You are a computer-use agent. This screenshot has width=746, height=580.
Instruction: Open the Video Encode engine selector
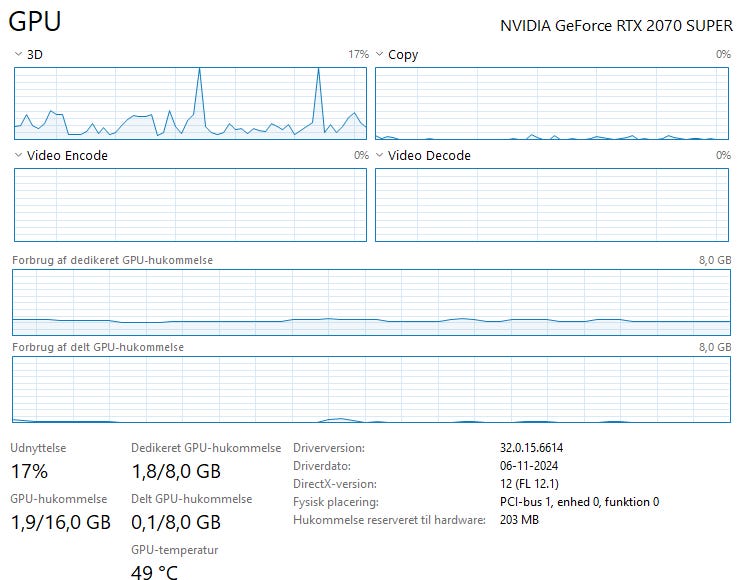click(19, 156)
